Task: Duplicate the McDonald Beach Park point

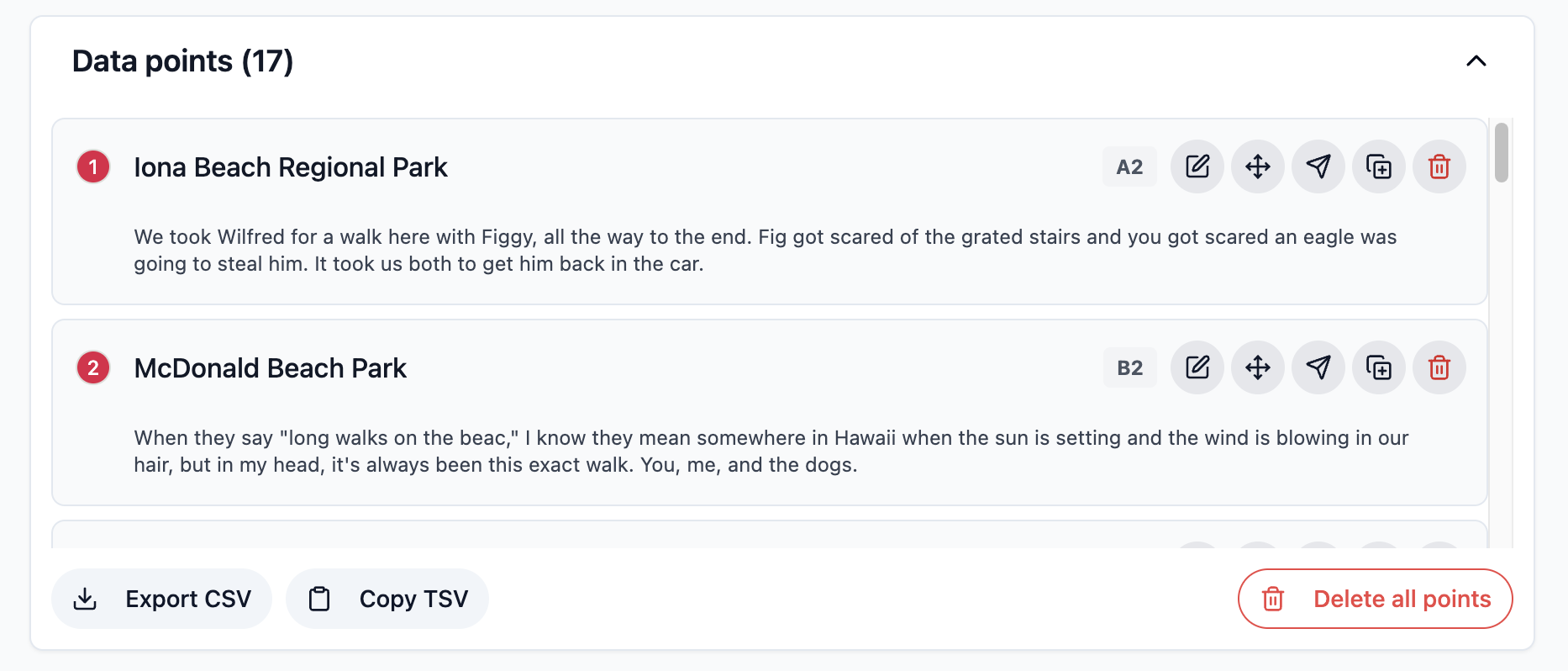Action: [x=1379, y=367]
